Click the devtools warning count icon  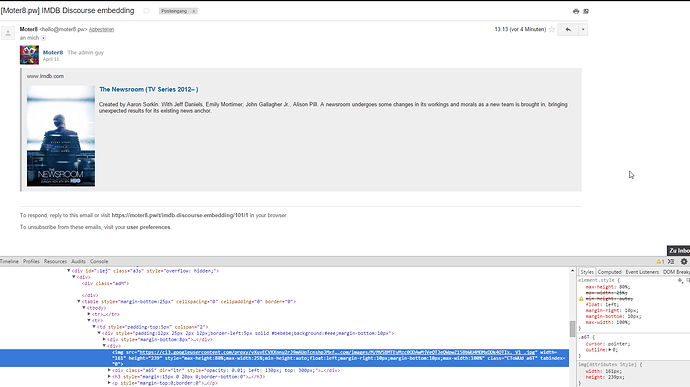(659, 262)
